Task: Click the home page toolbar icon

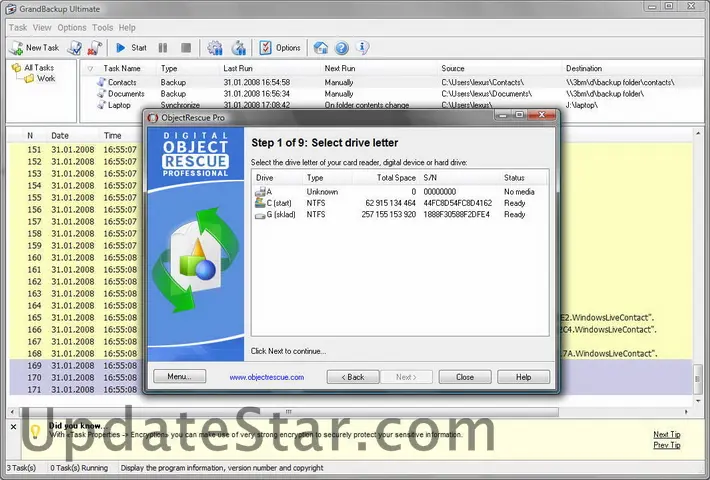Action: click(321, 48)
